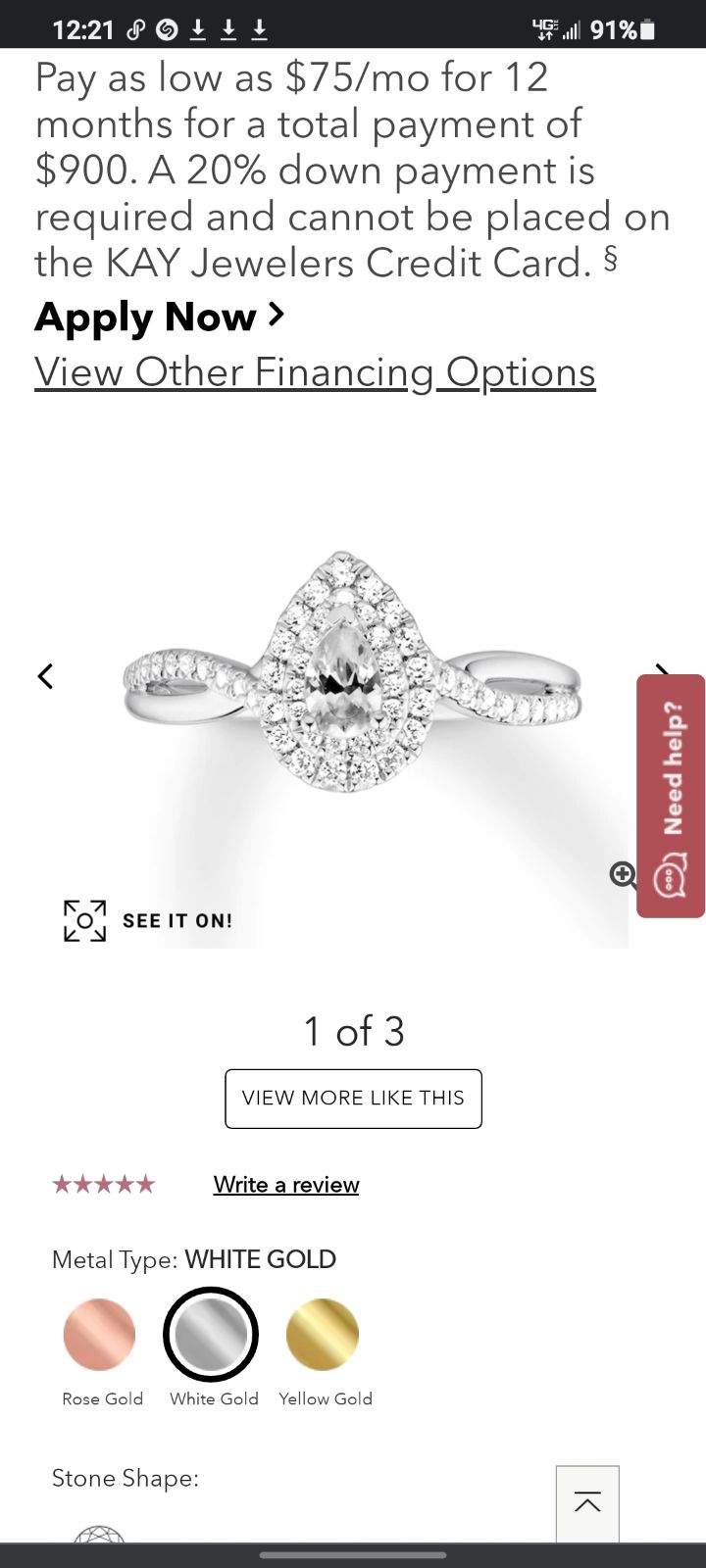This screenshot has height=1568, width=706.
Task: Tap the battery indicator in status bar
Action: click(x=647, y=30)
